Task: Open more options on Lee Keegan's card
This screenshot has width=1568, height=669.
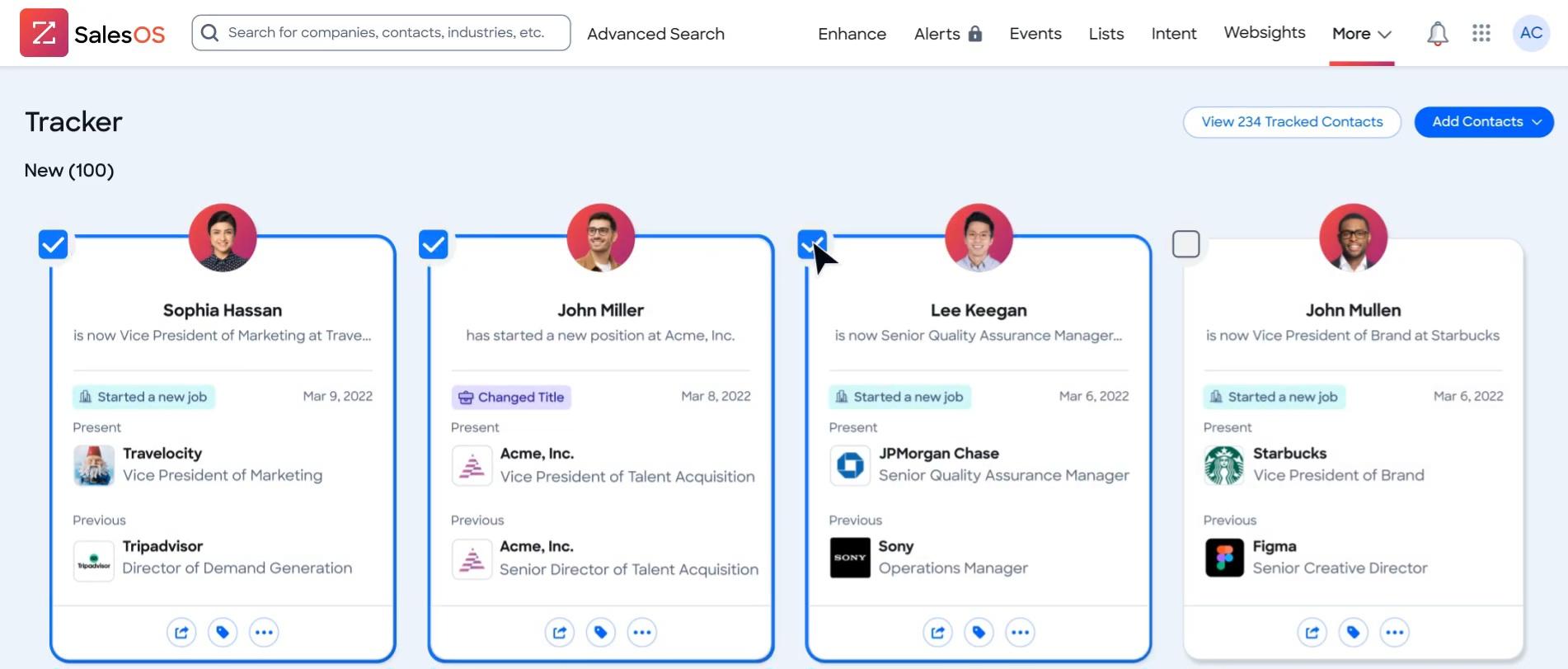Action: click(x=1020, y=633)
